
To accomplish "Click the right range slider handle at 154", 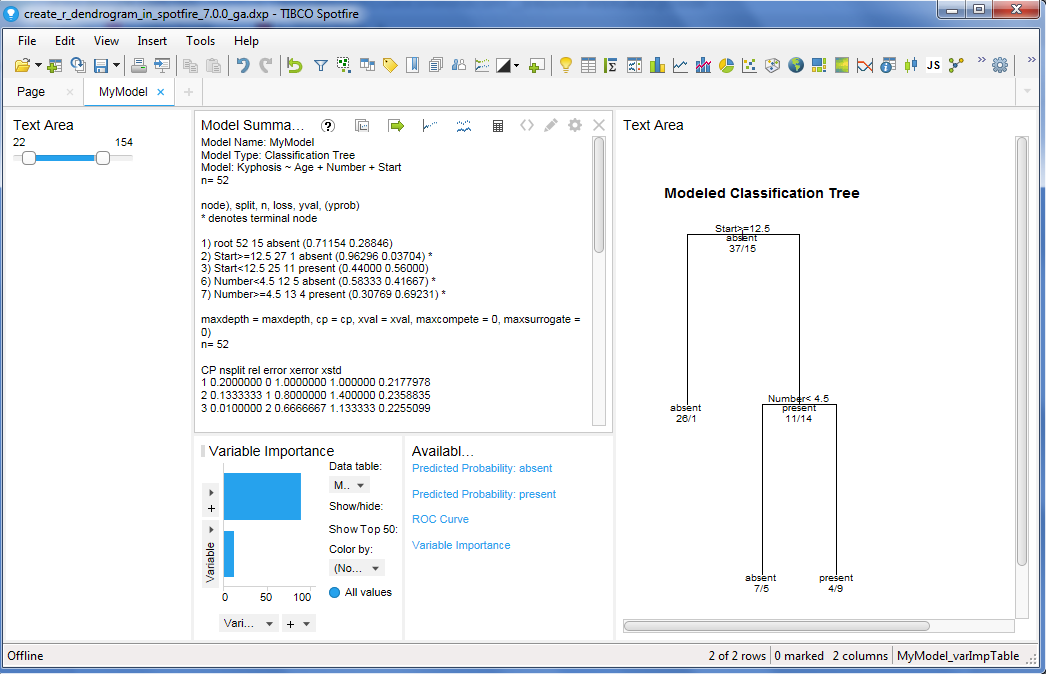I will tap(103, 158).
